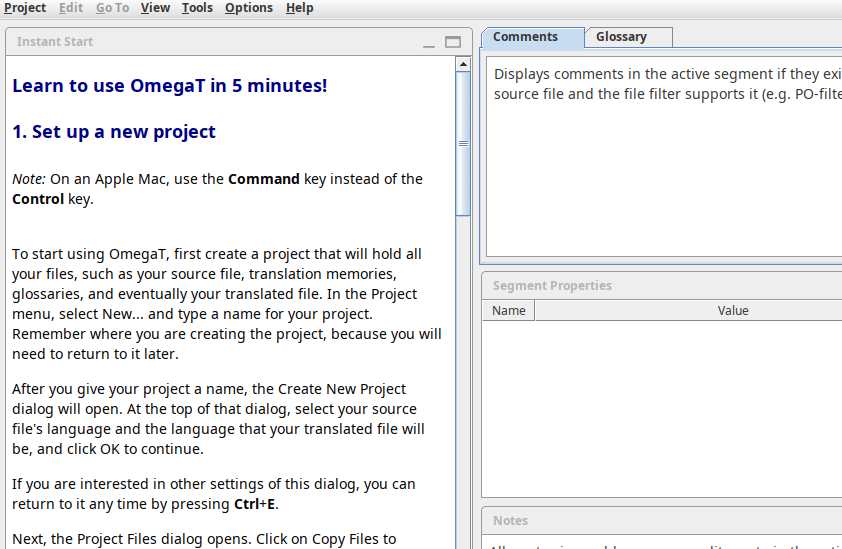Switch to the Glossary tab
Viewport: 842px width, 549px height.
pos(628,37)
